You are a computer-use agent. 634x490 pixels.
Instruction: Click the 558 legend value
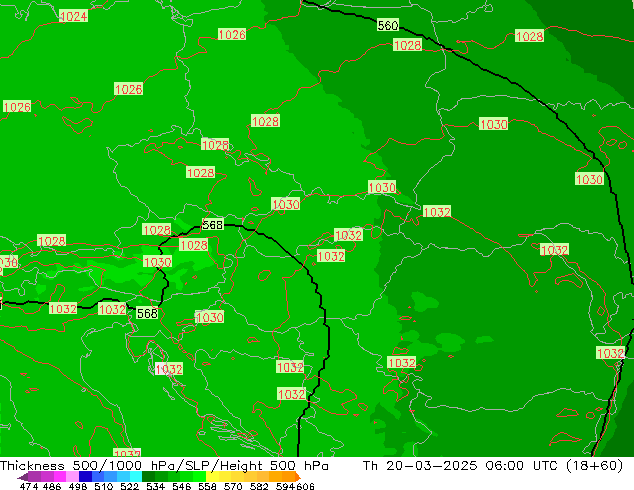click(x=207, y=486)
